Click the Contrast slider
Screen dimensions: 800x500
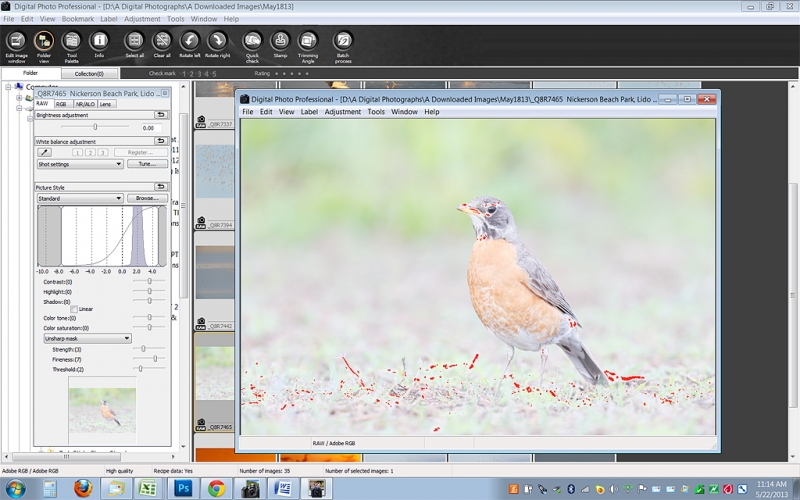coord(149,281)
